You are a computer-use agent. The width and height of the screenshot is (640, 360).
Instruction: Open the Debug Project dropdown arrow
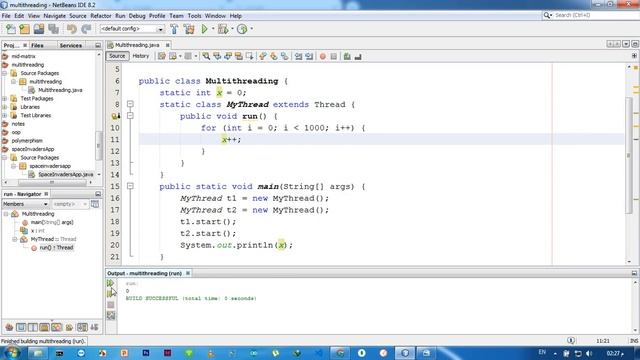tap(232, 29)
